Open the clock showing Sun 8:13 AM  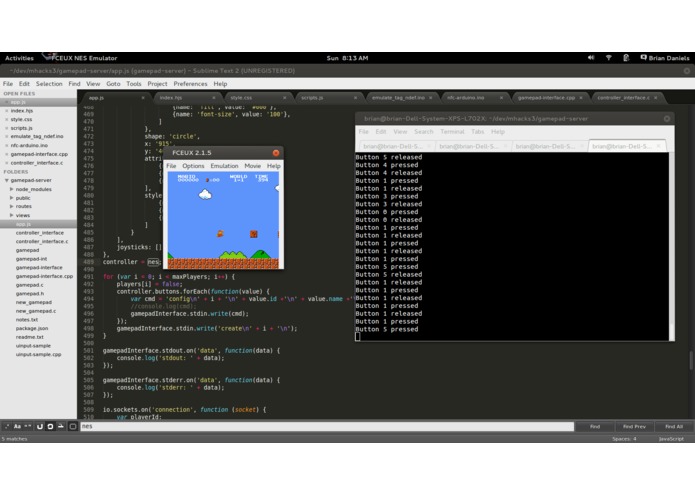point(348,58)
